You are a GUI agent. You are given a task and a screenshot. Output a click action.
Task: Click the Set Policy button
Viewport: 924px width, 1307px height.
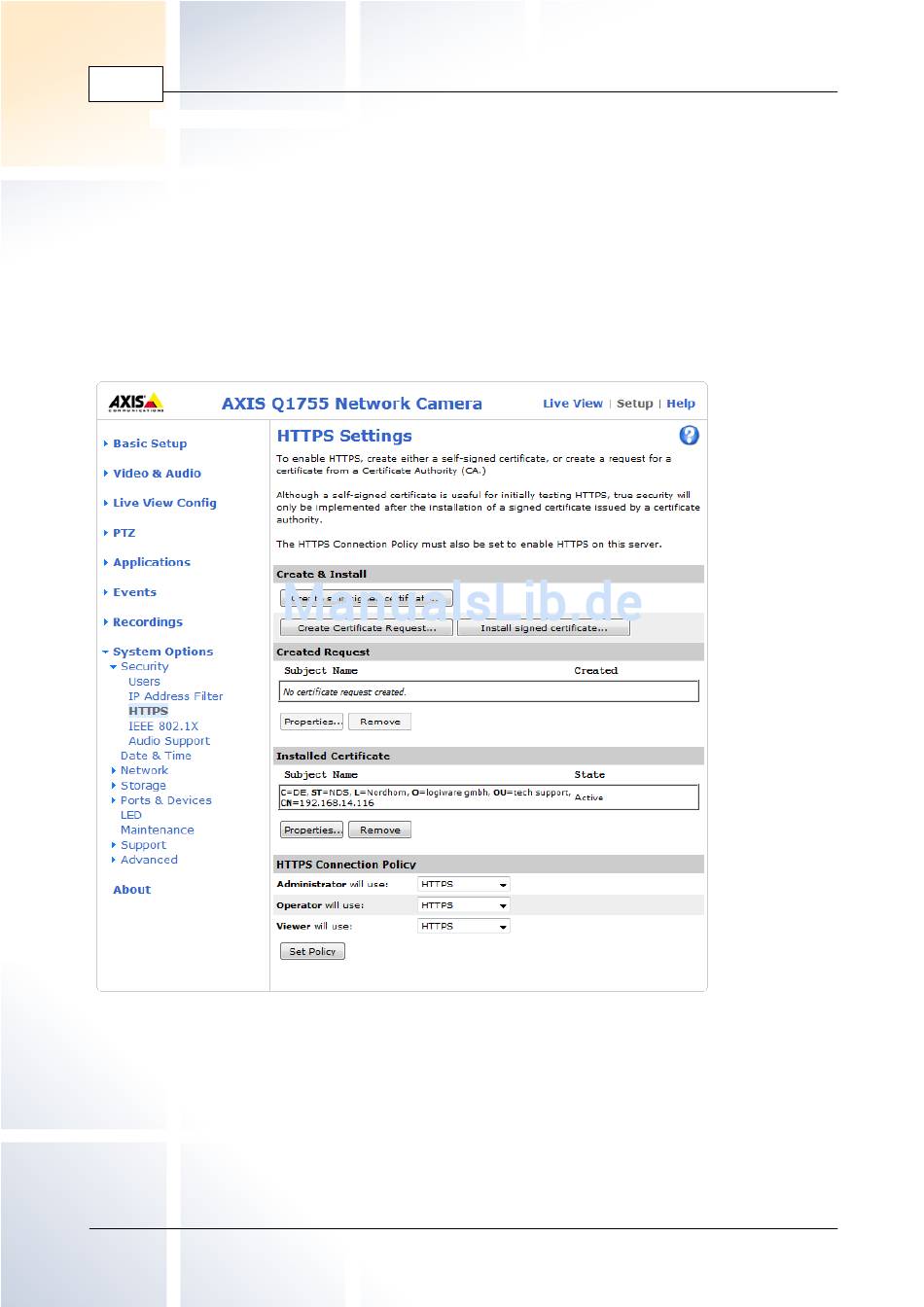pyautogui.click(x=312, y=951)
